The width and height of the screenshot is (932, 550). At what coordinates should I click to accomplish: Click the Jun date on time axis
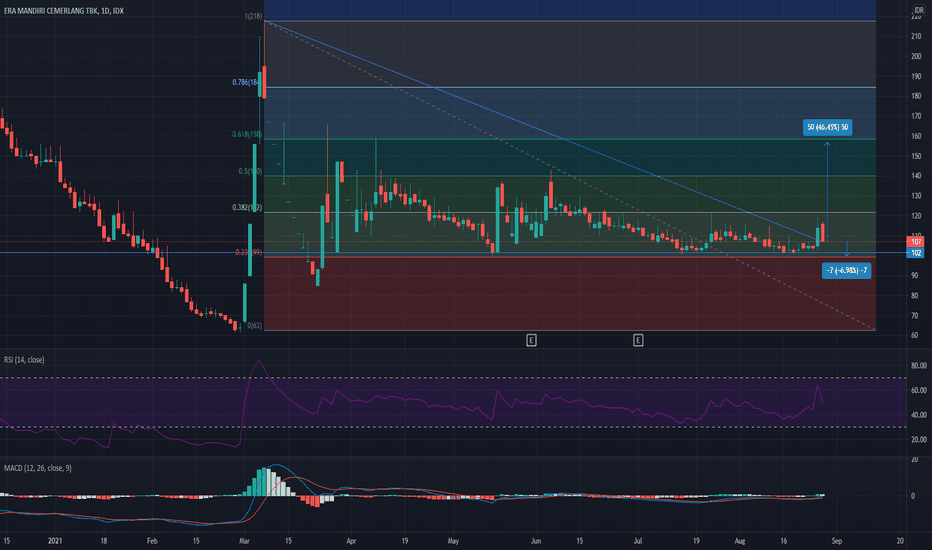536,541
